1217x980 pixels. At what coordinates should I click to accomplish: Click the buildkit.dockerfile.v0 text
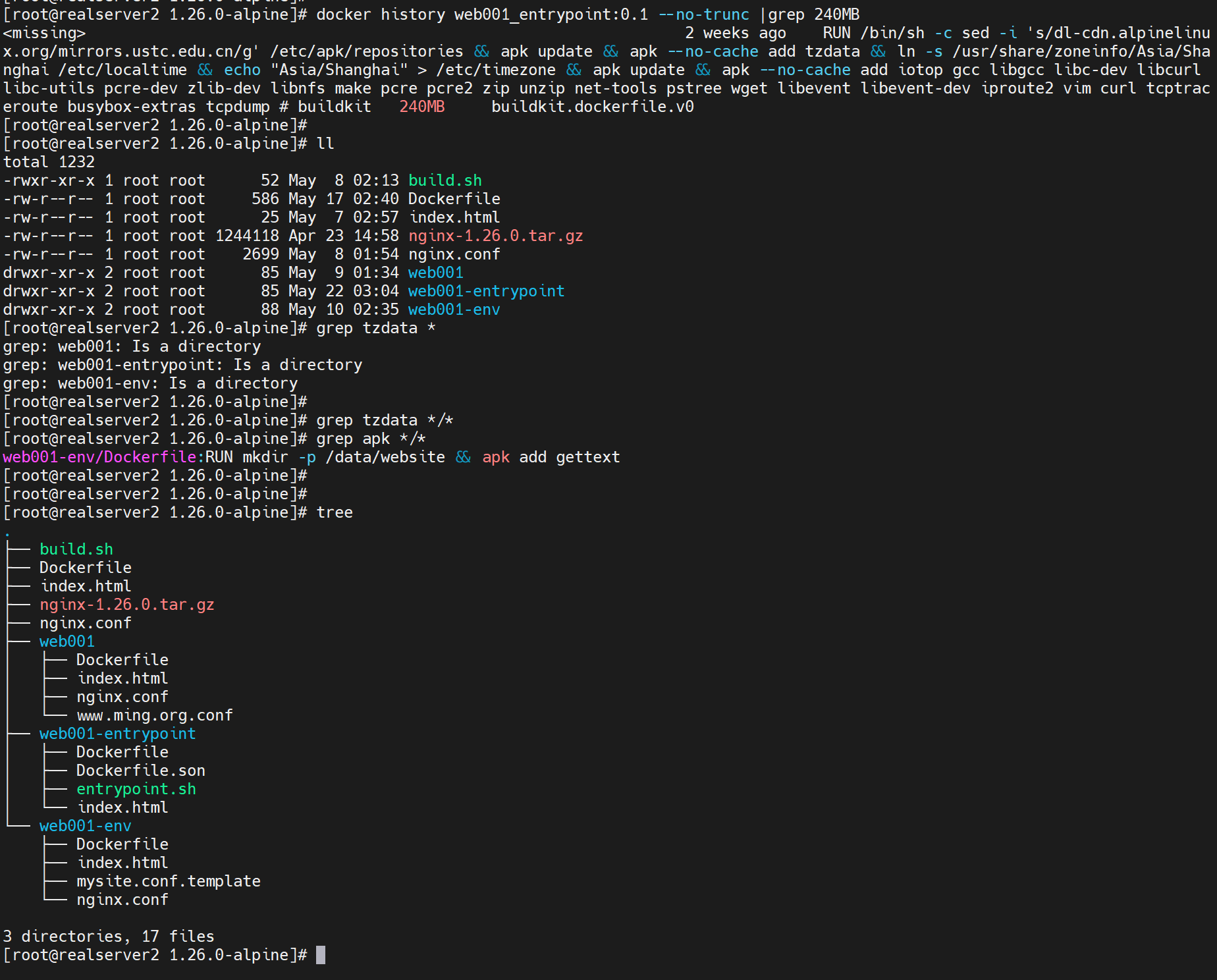pos(592,107)
